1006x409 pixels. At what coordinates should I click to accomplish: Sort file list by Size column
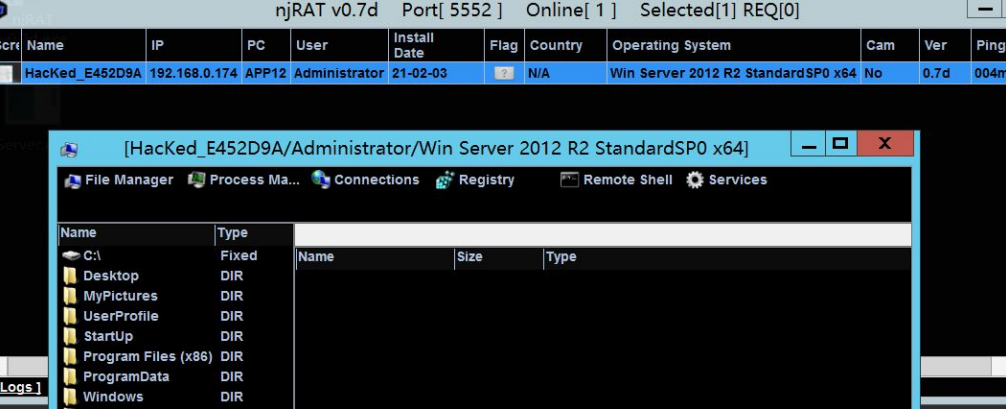point(499,257)
